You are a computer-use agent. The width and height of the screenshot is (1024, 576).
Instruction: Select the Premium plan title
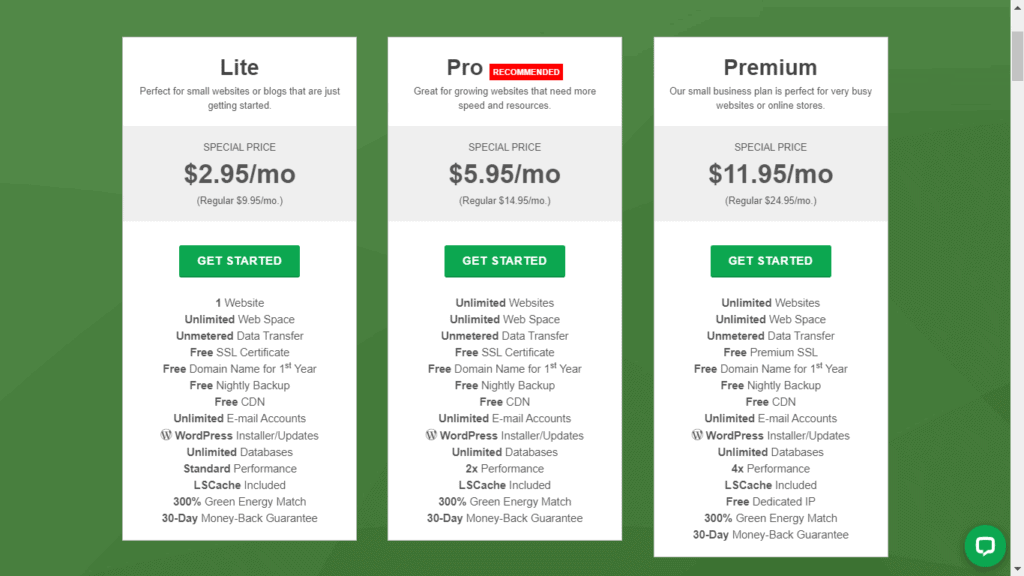coord(770,67)
